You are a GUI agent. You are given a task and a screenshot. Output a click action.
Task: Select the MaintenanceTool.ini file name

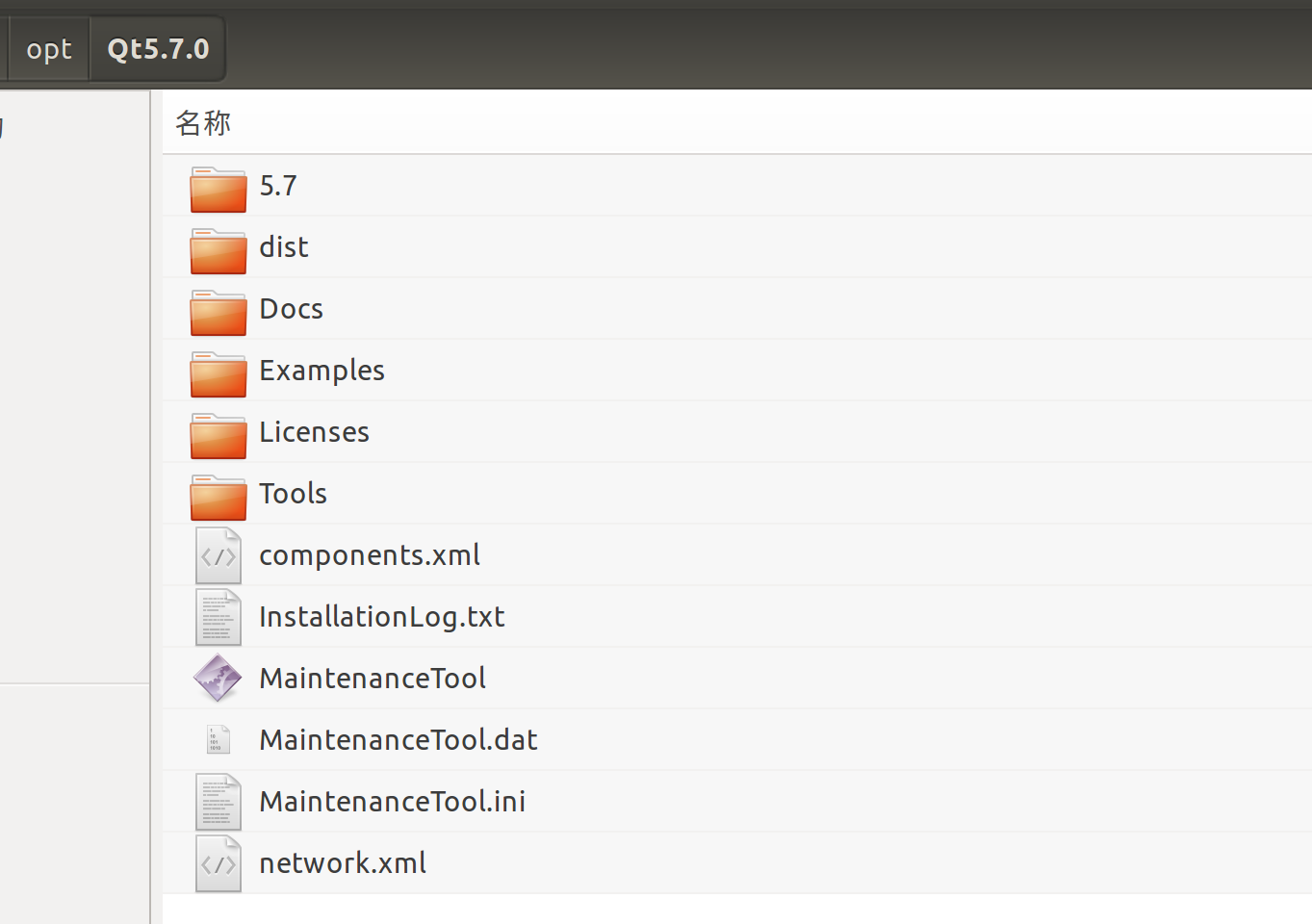click(393, 801)
